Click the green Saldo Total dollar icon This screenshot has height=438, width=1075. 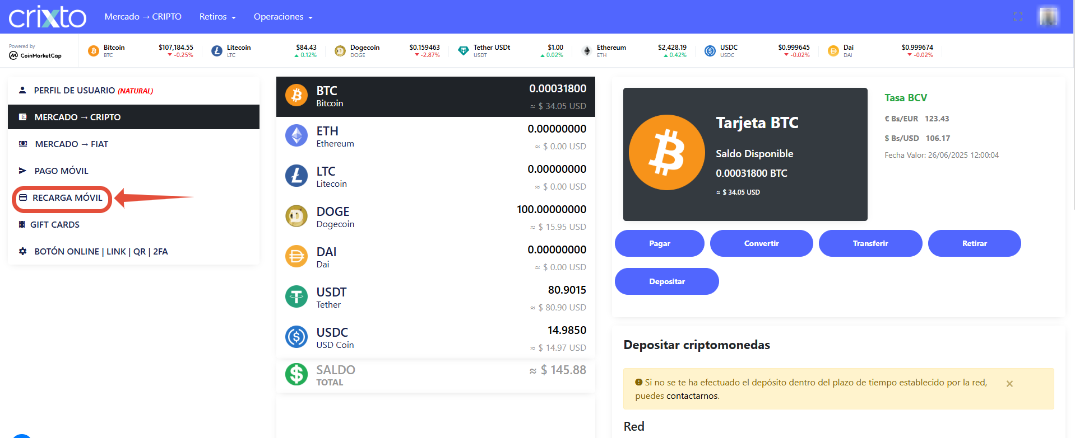[x=297, y=374]
